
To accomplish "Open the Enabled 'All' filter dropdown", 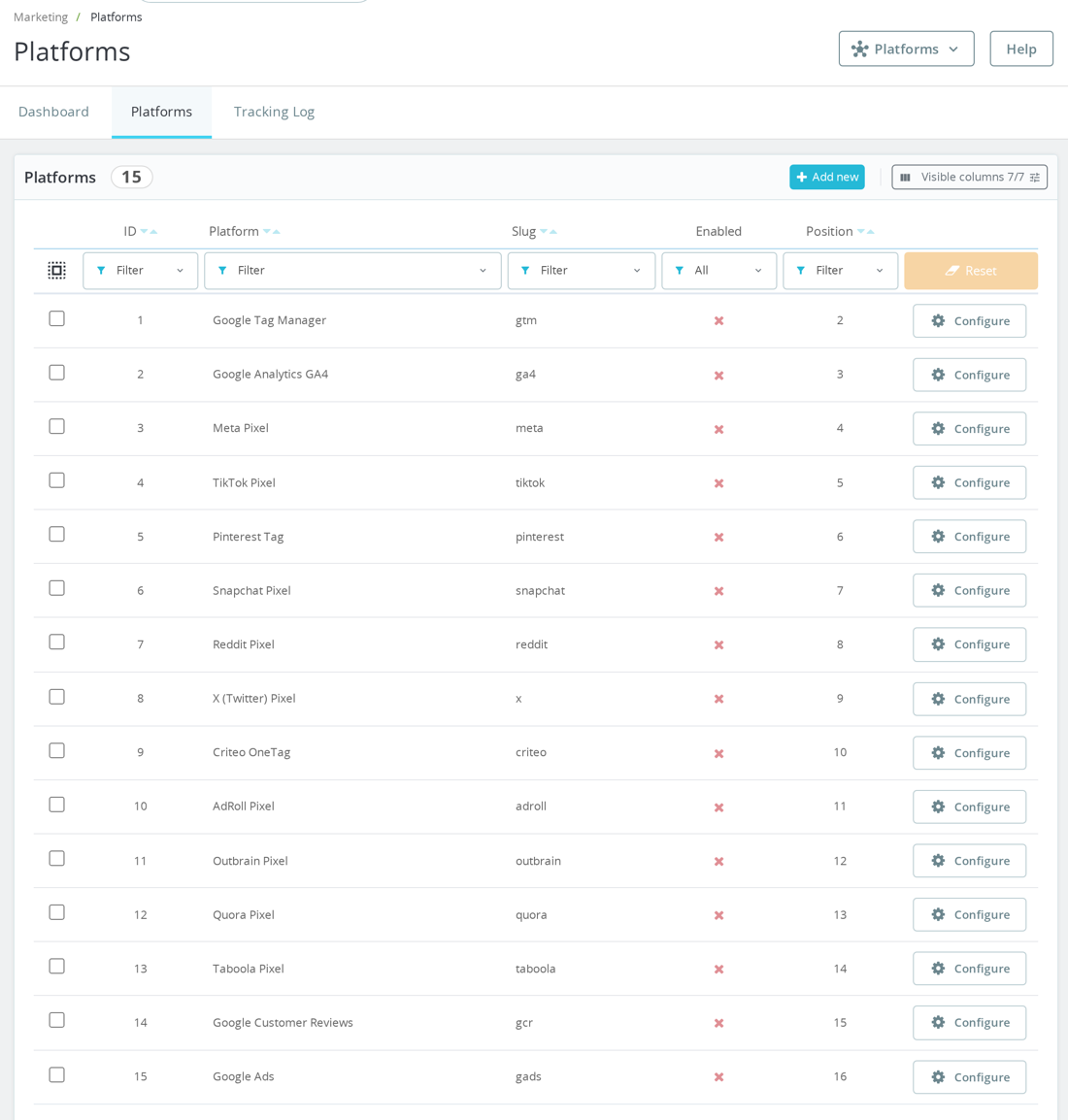I will [x=718, y=271].
